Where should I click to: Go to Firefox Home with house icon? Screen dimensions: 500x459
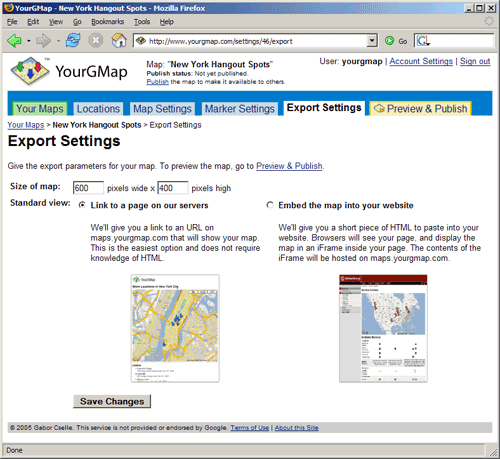(119, 41)
